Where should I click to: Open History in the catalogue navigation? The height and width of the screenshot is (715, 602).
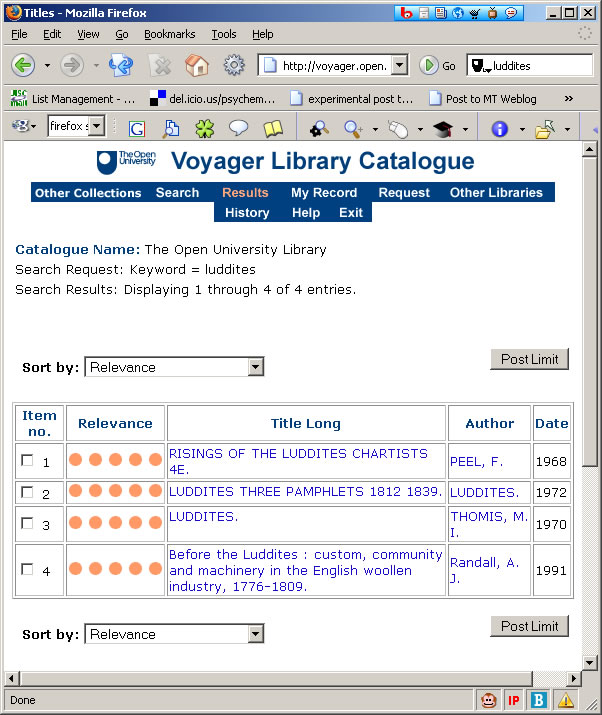[x=247, y=212]
